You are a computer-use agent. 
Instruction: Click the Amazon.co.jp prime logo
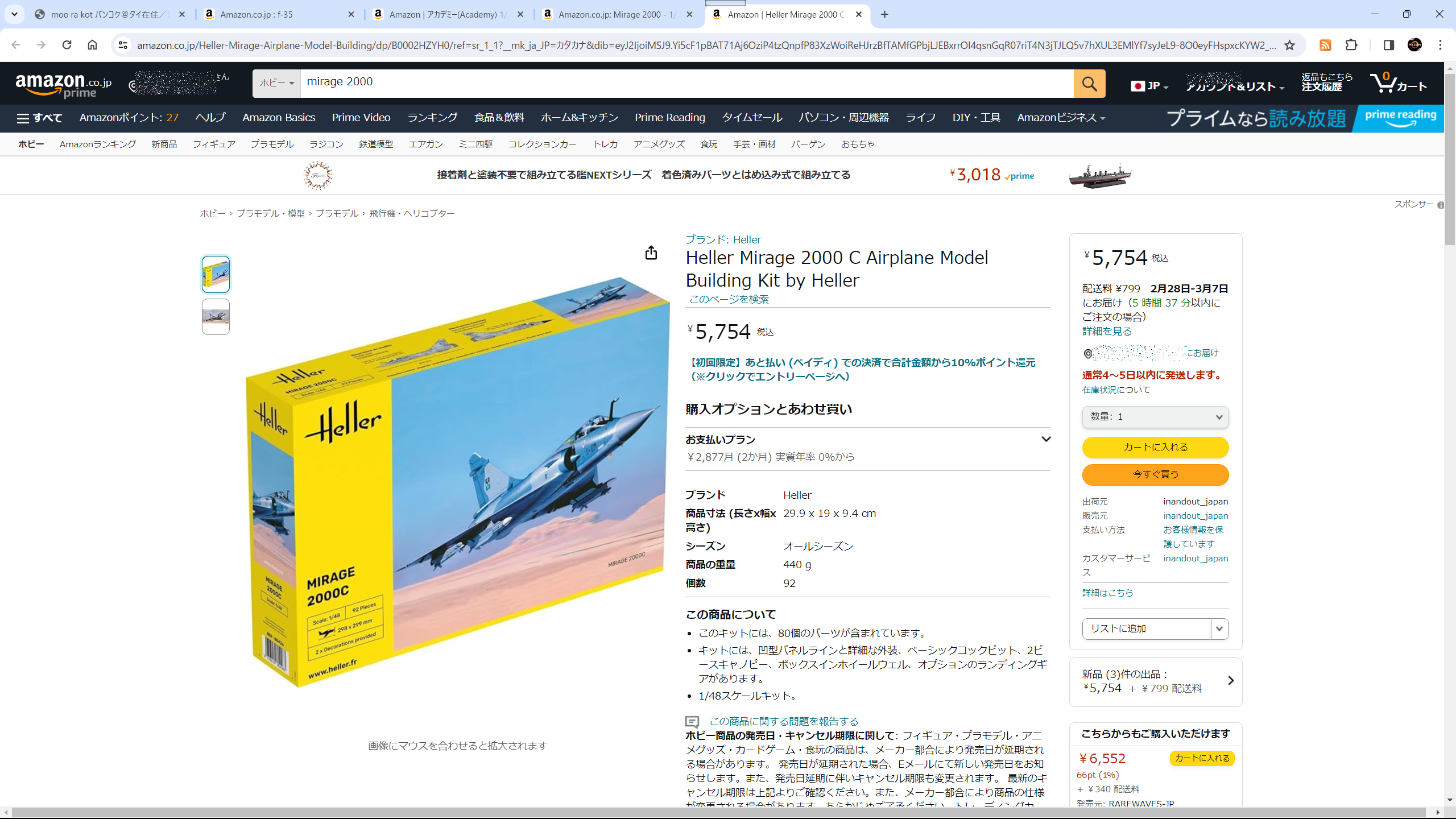[63, 85]
